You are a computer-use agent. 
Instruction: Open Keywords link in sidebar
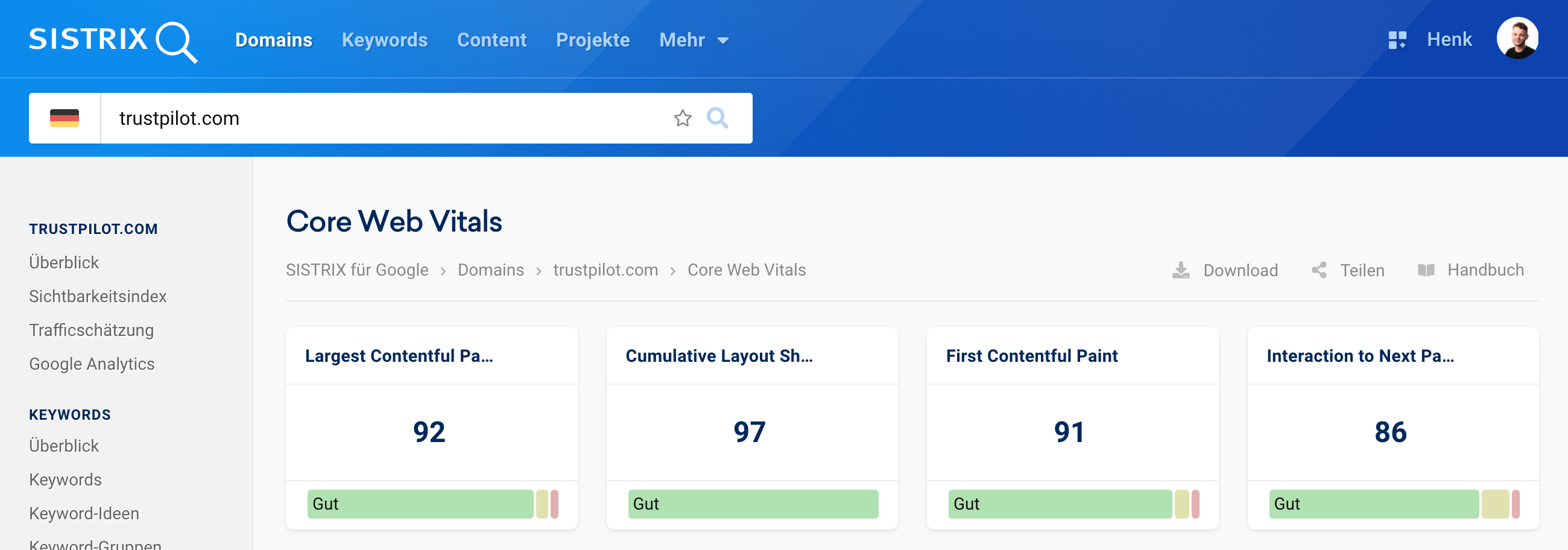[x=65, y=479]
